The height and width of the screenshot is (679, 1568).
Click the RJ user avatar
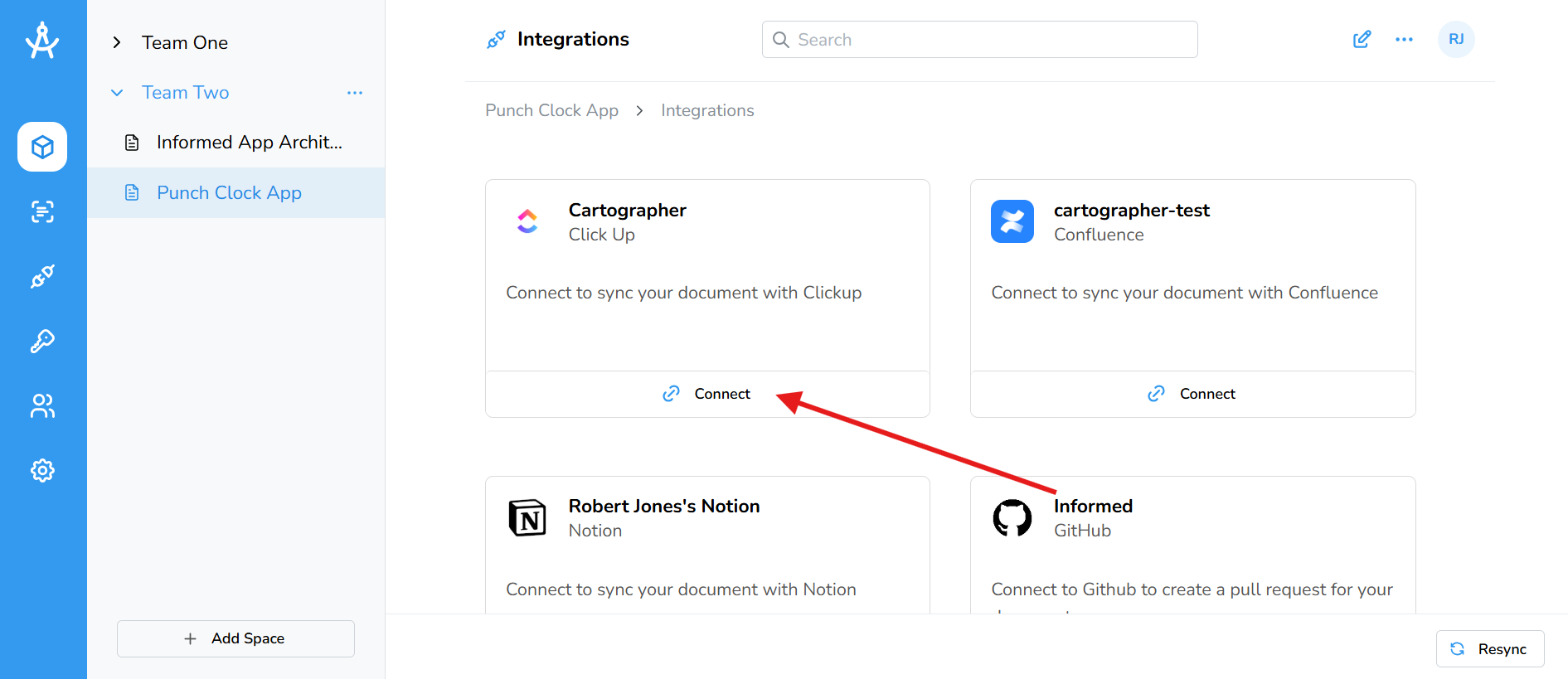click(1456, 40)
